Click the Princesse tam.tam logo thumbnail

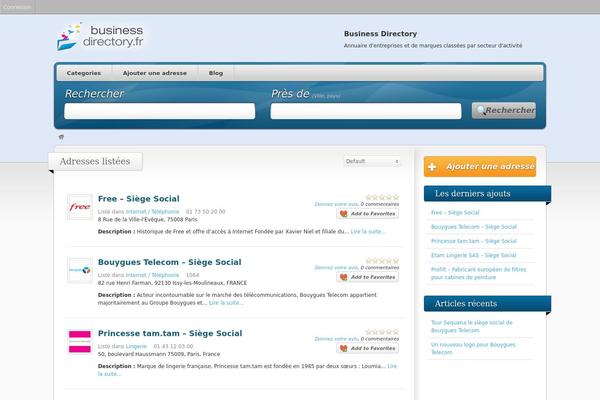80,341
